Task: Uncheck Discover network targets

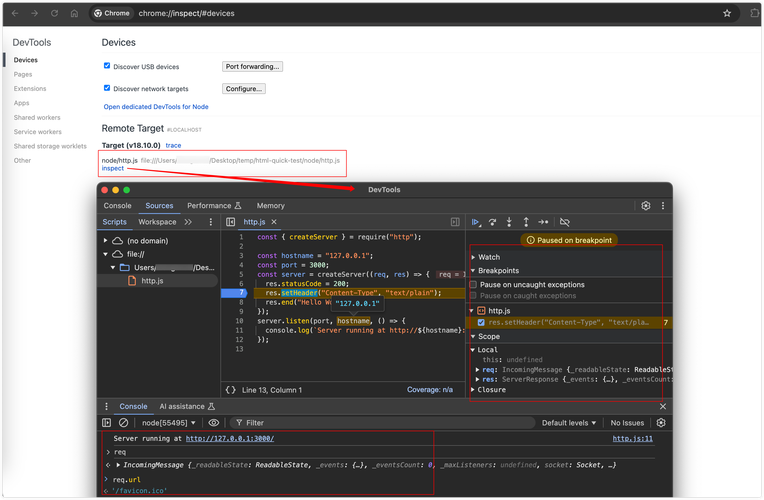Action: tap(108, 88)
